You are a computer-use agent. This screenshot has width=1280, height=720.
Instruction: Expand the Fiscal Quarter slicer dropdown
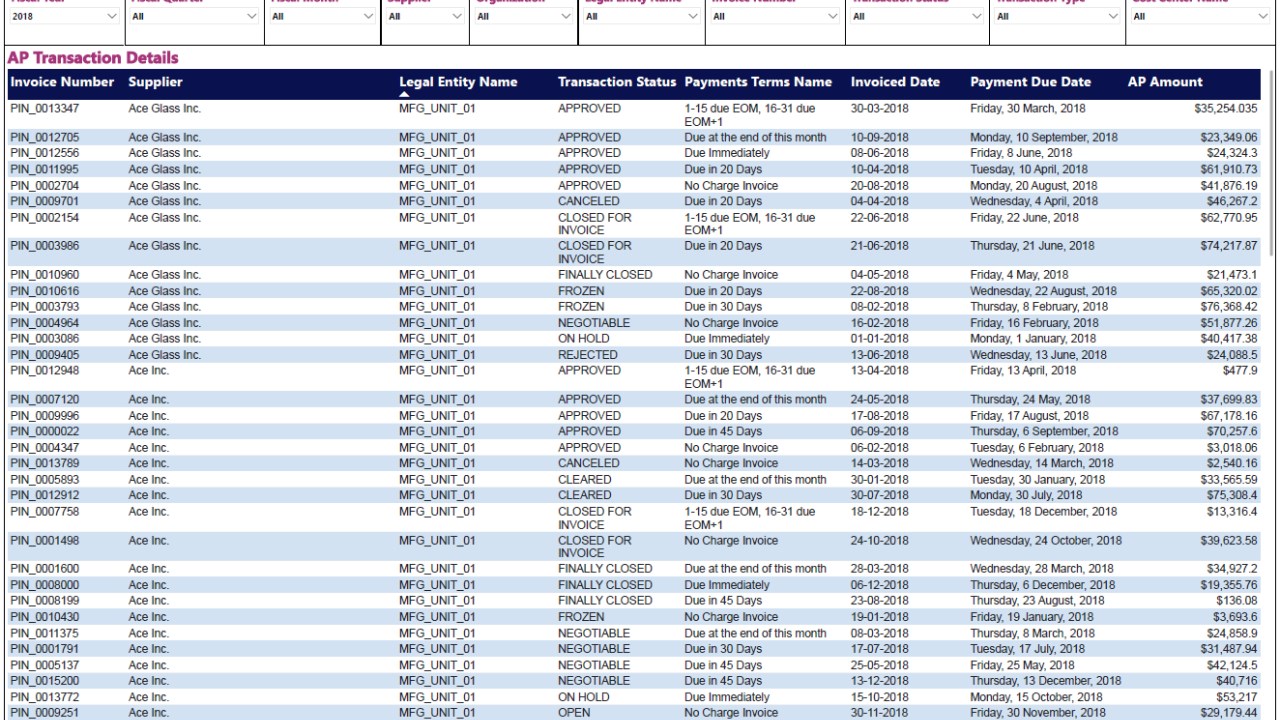tap(194, 17)
